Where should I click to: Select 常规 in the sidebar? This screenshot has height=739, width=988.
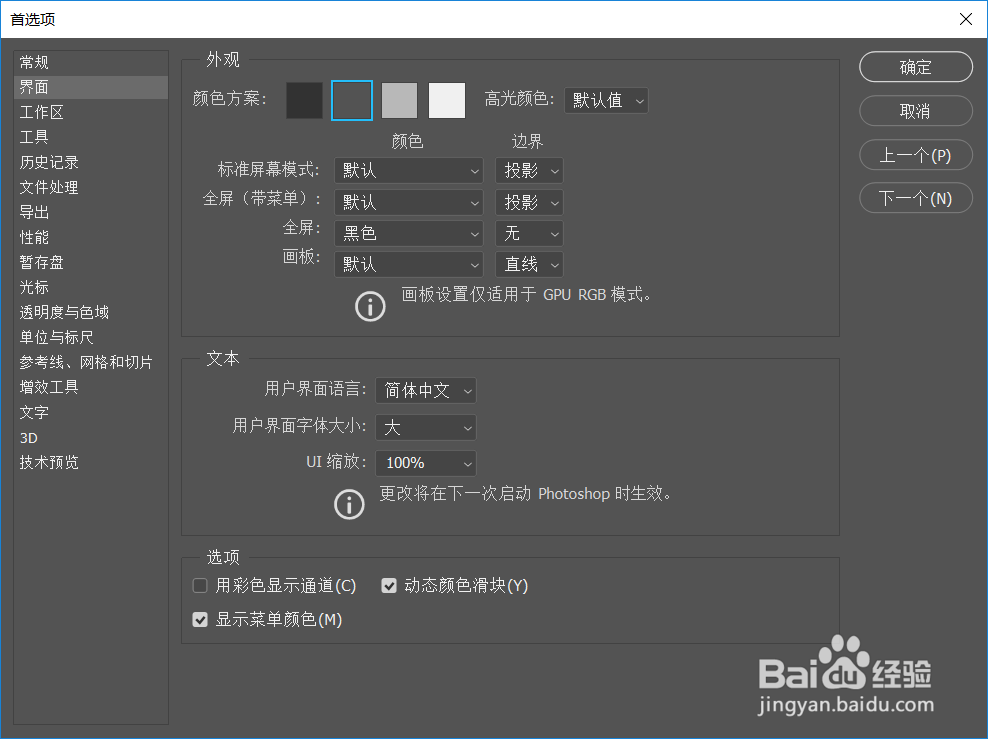click(91, 62)
